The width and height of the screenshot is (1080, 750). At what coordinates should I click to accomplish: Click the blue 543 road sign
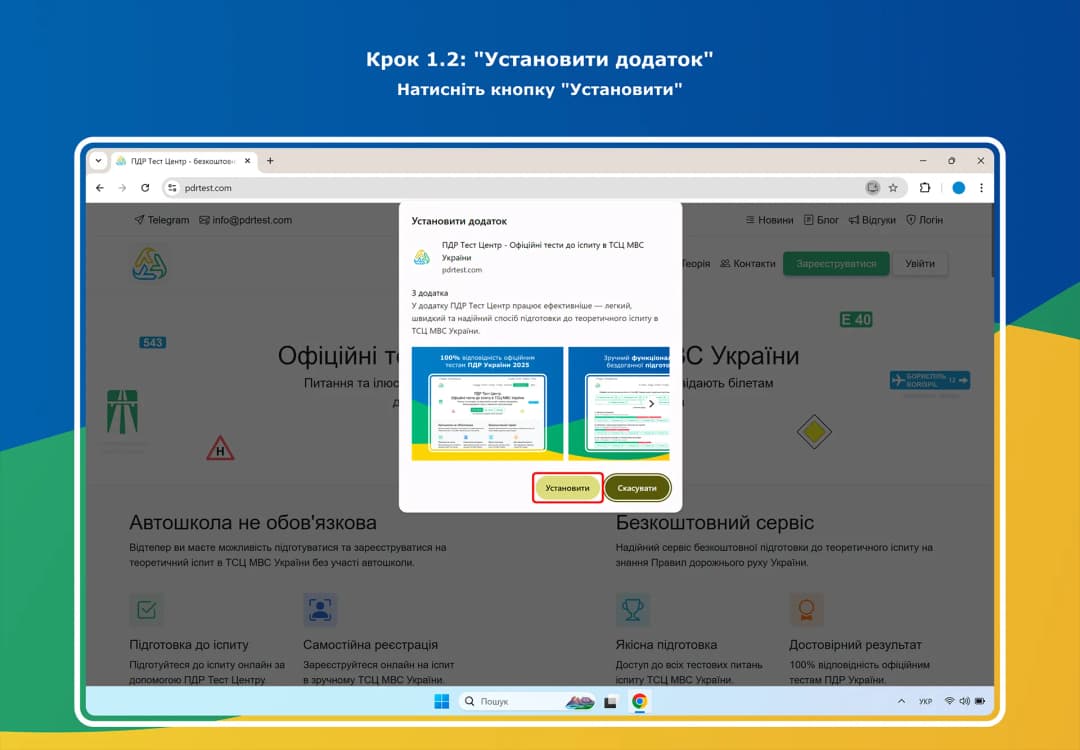click(152, 342)
